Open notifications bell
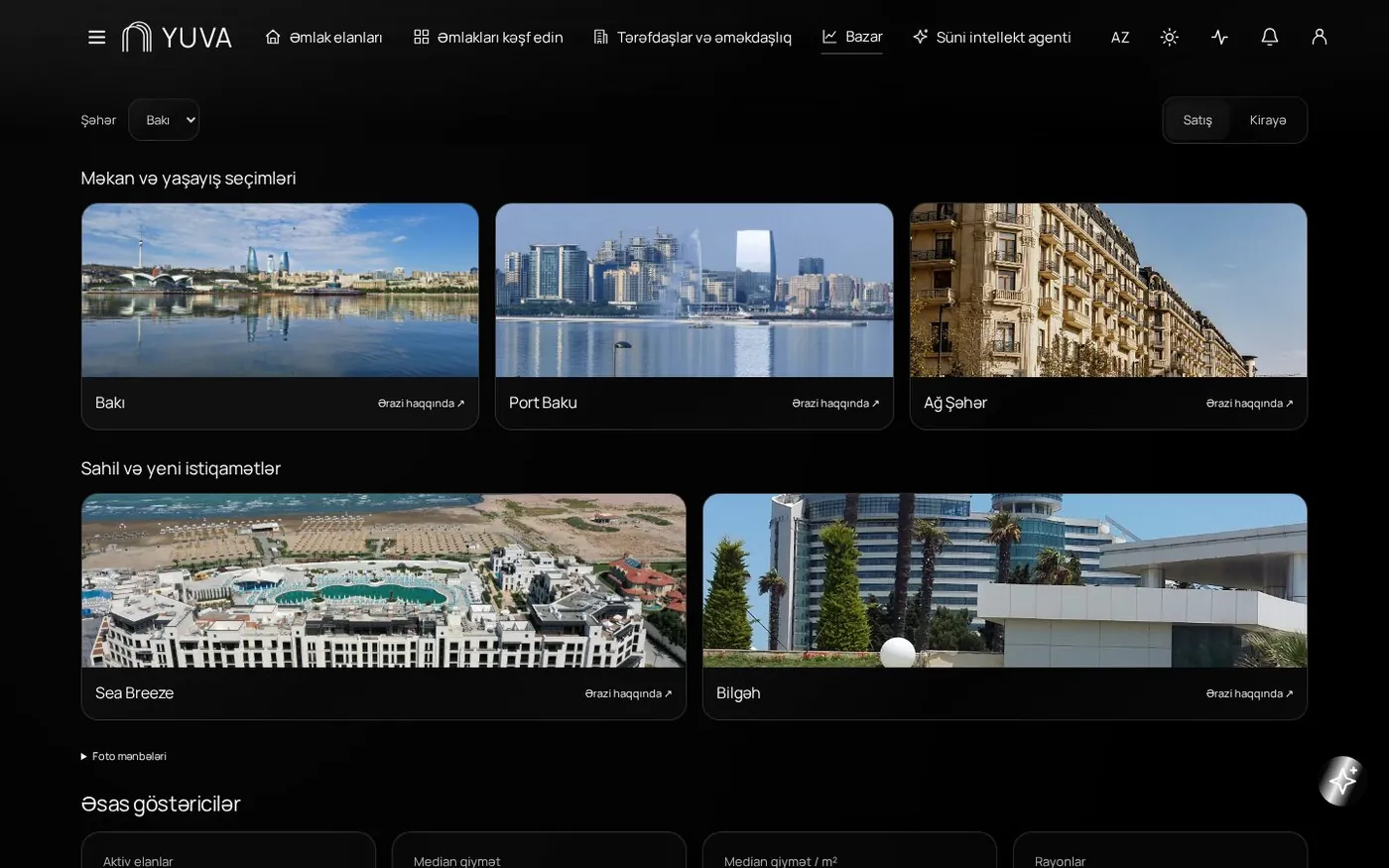 tap(1269, 37)
